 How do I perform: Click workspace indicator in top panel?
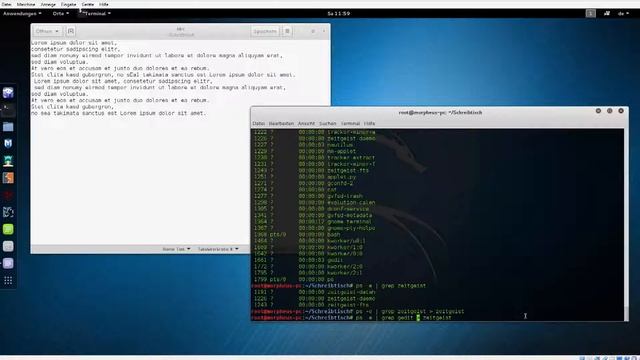click(590, 13)
